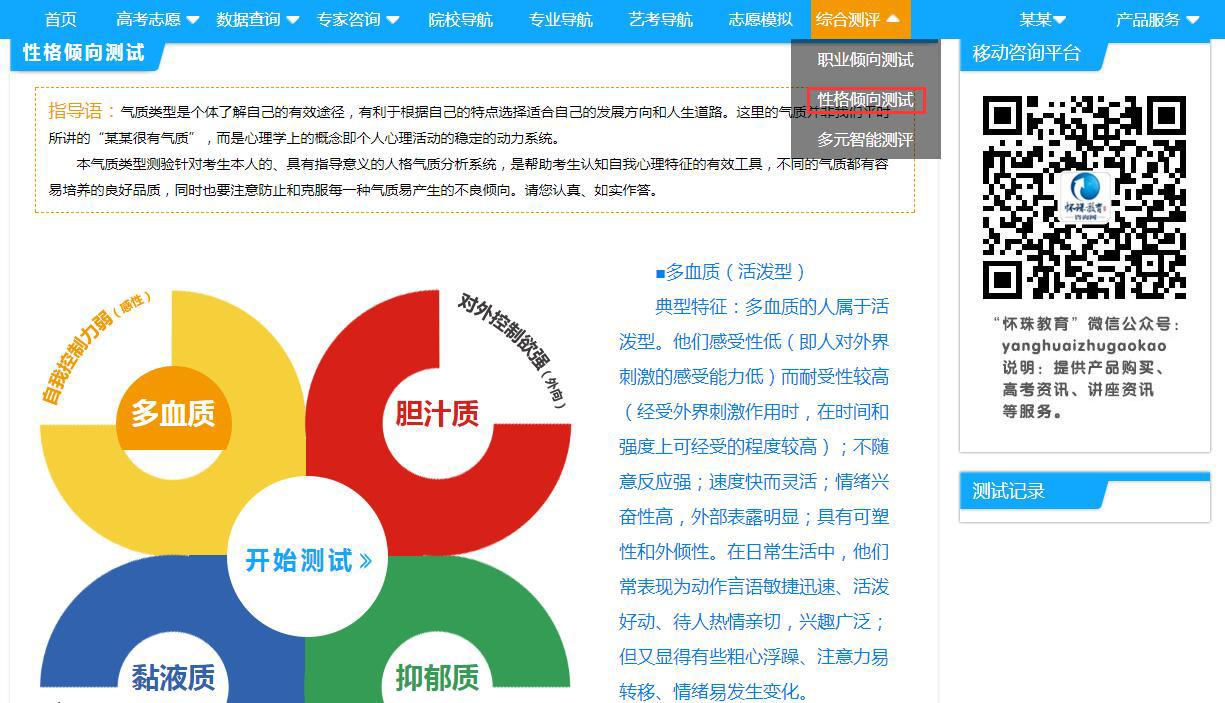
Task: Click the 黏液质 blue segment
Action: pos(173,676)
